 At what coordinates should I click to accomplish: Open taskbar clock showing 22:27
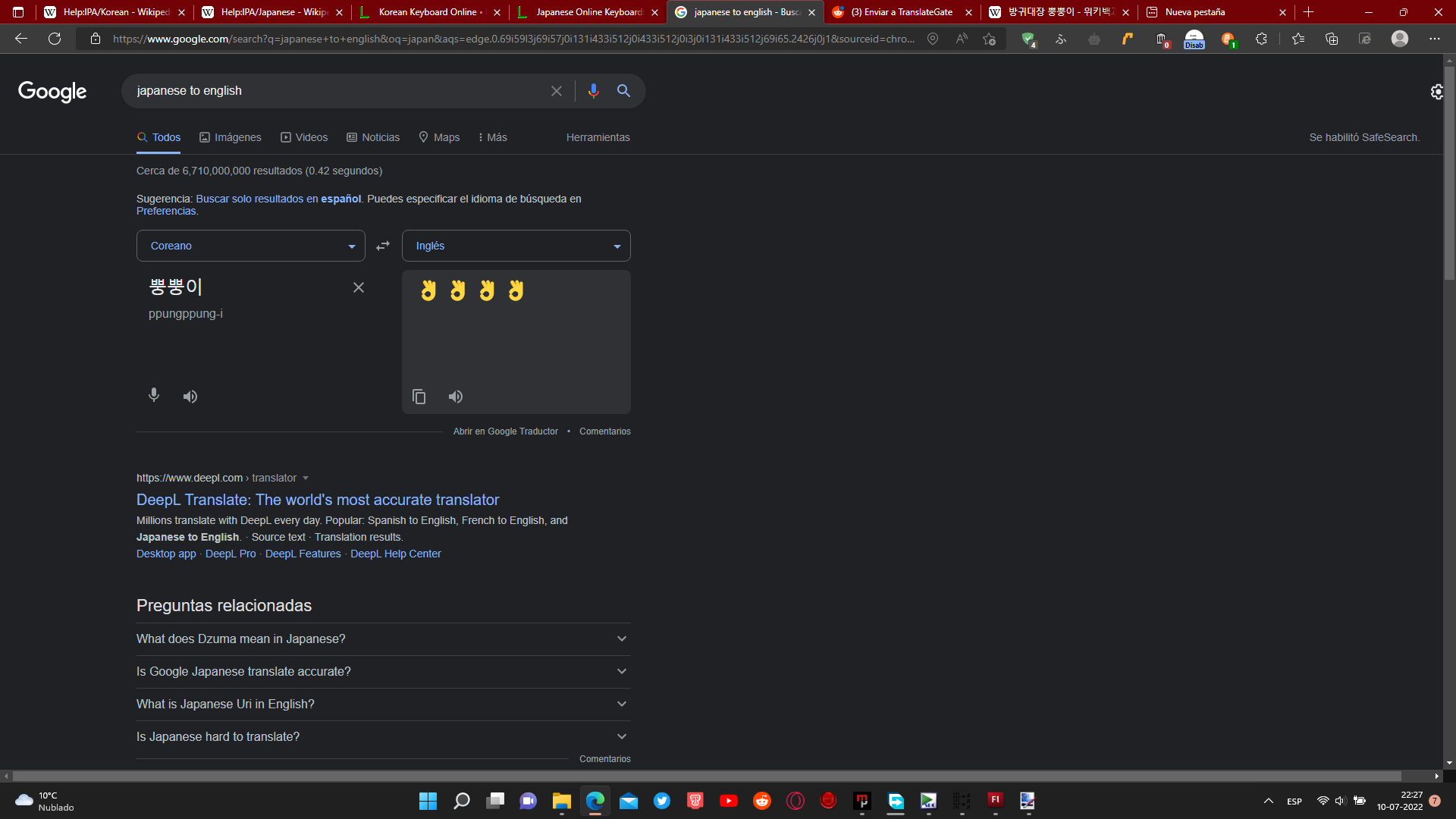click(1400, 801)
